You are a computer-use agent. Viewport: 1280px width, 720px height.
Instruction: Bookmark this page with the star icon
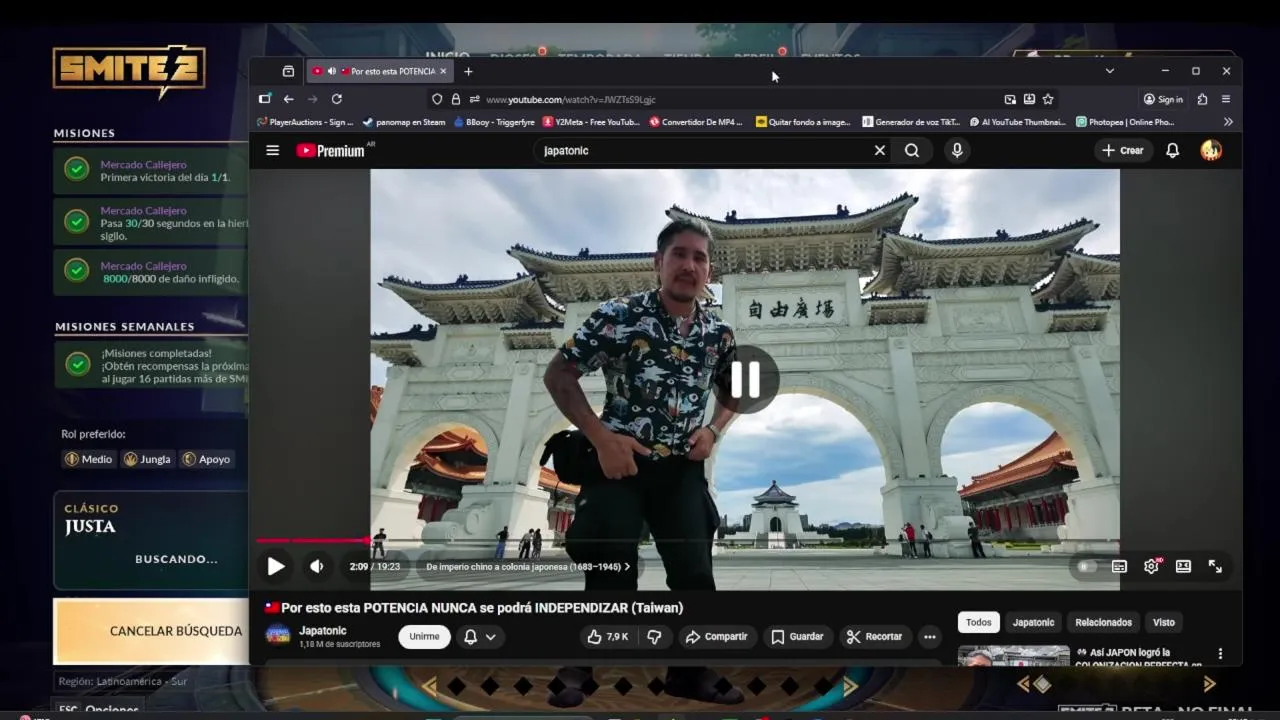[1048, 99]
